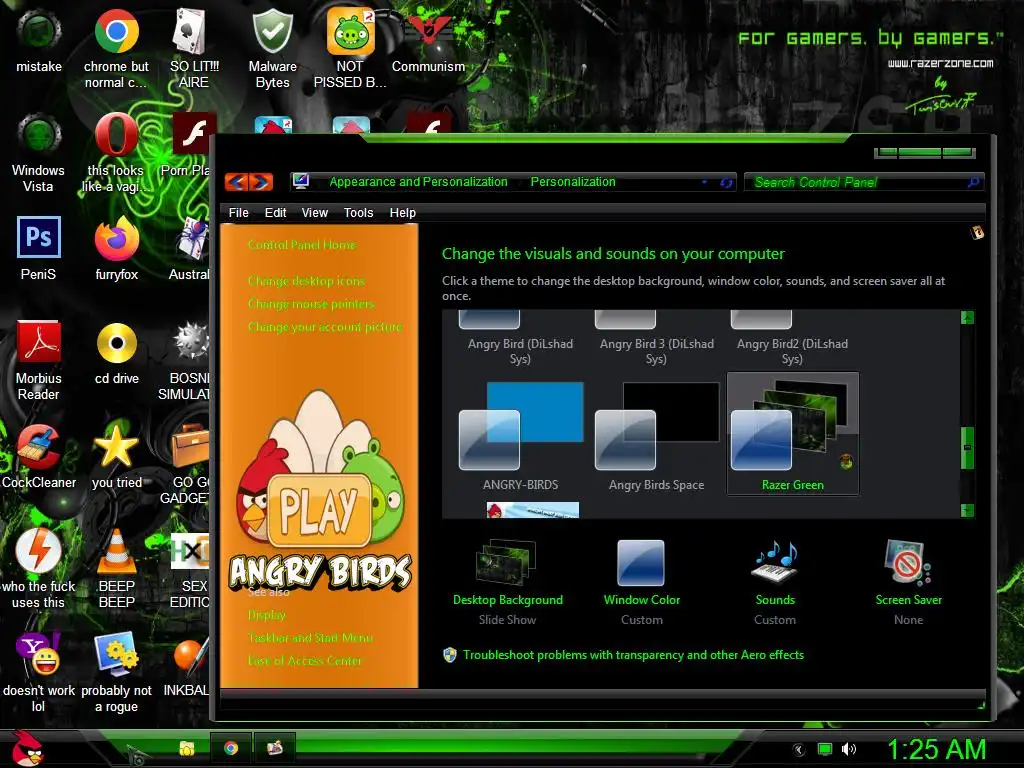Click the 1:25 AM taskbar clock

click(936, 750)
